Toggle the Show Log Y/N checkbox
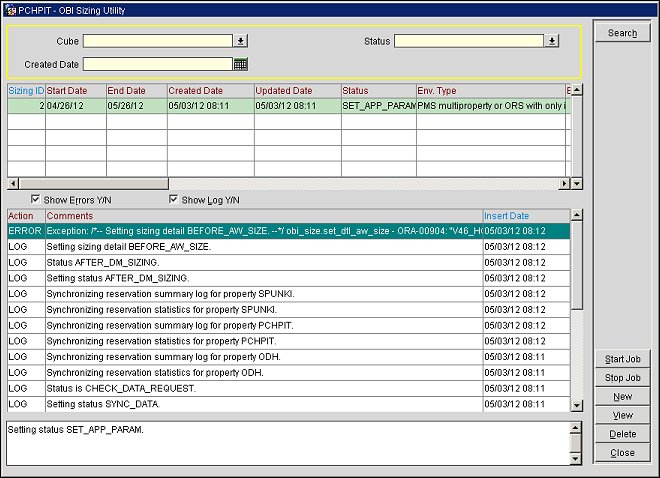The height and width of the screenshot is (478, 660). coord(174,200)
